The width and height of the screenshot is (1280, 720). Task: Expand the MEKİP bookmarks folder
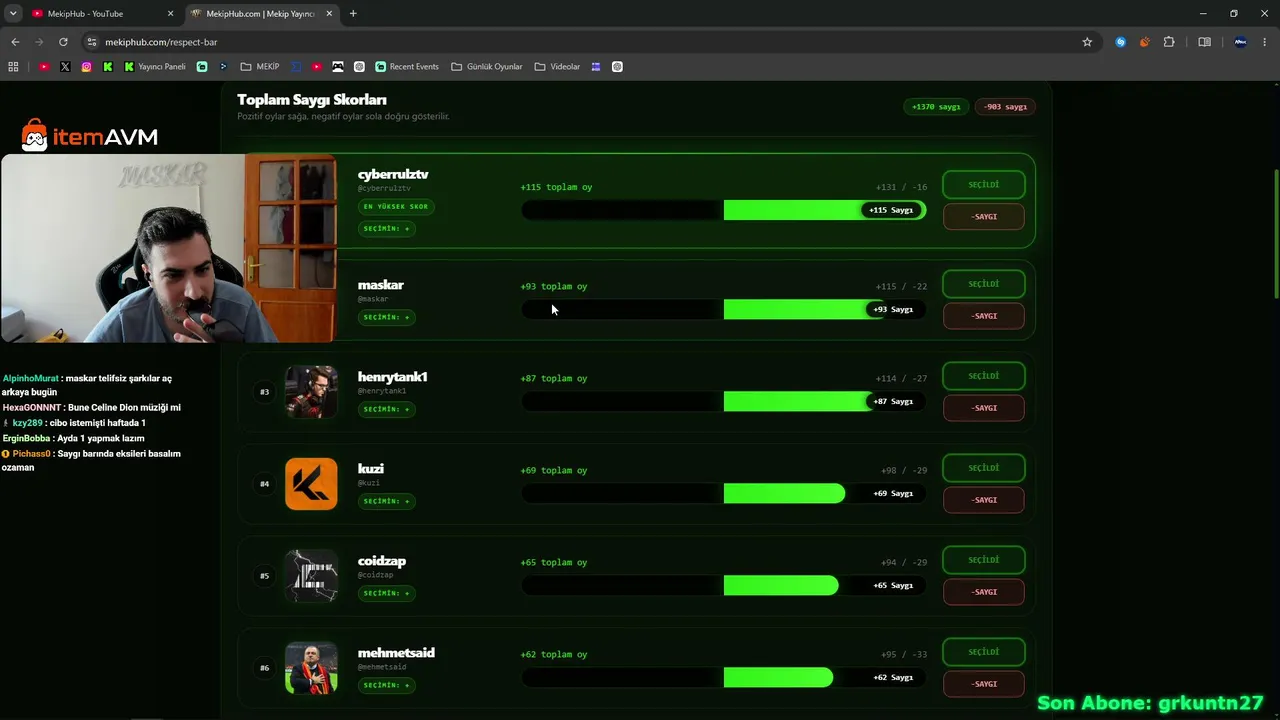pos(260,67)
